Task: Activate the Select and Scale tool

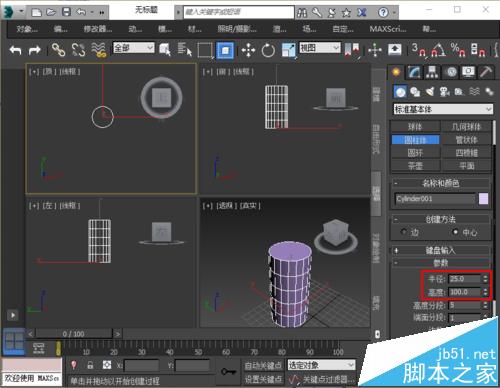Action: [289, 50]
